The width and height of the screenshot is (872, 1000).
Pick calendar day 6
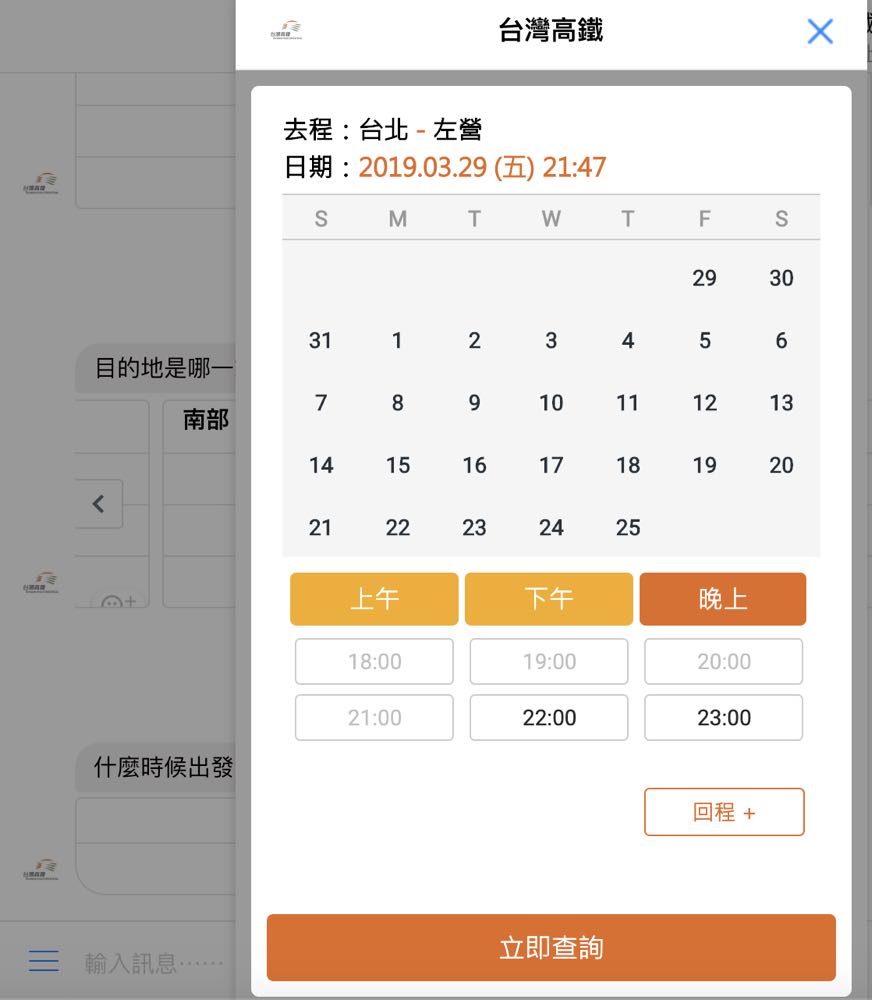coord(781,341)
